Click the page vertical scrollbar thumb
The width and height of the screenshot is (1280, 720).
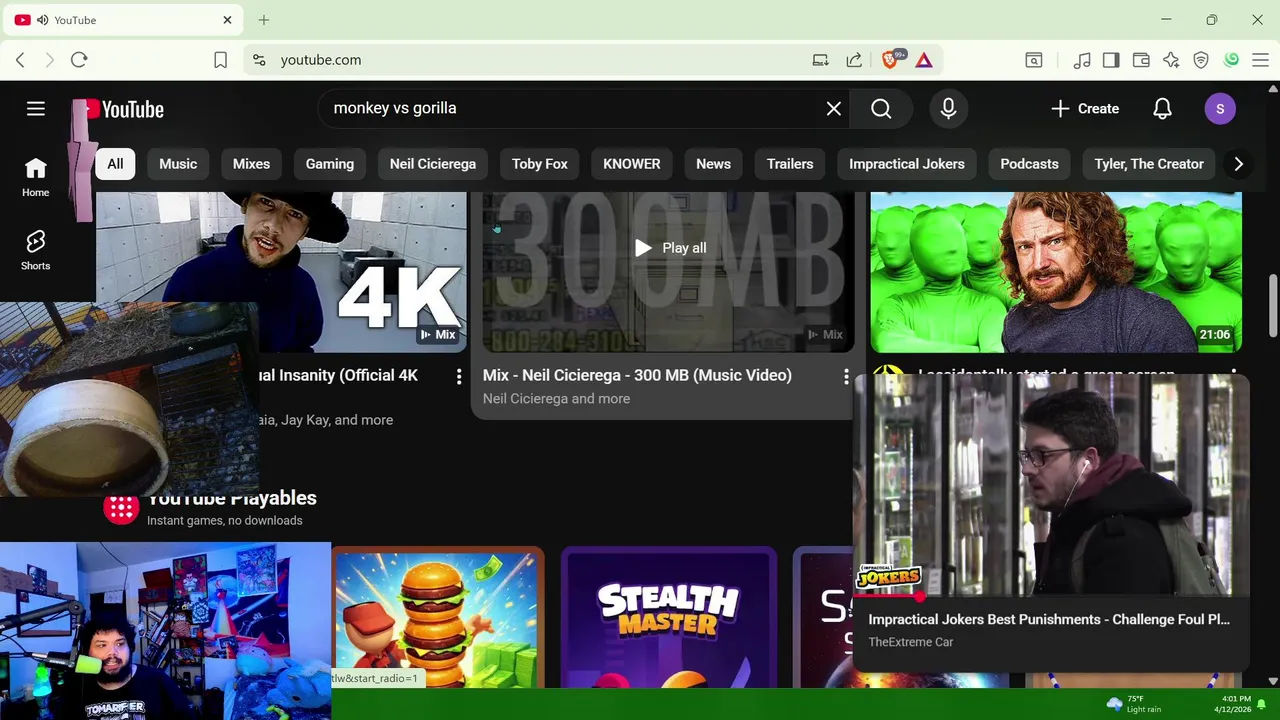pos(1273,306)
